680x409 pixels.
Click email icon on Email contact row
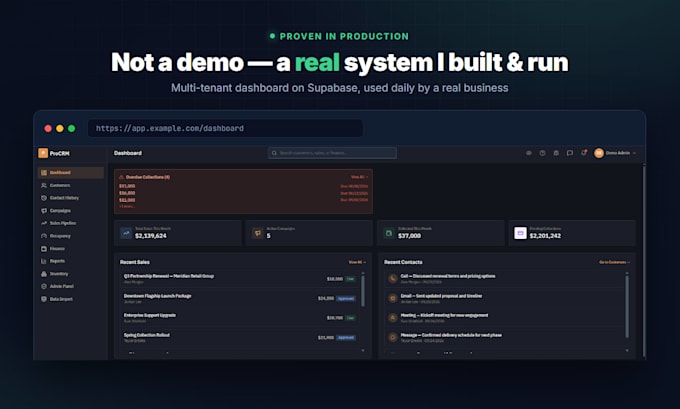click(x=393, y=298)
